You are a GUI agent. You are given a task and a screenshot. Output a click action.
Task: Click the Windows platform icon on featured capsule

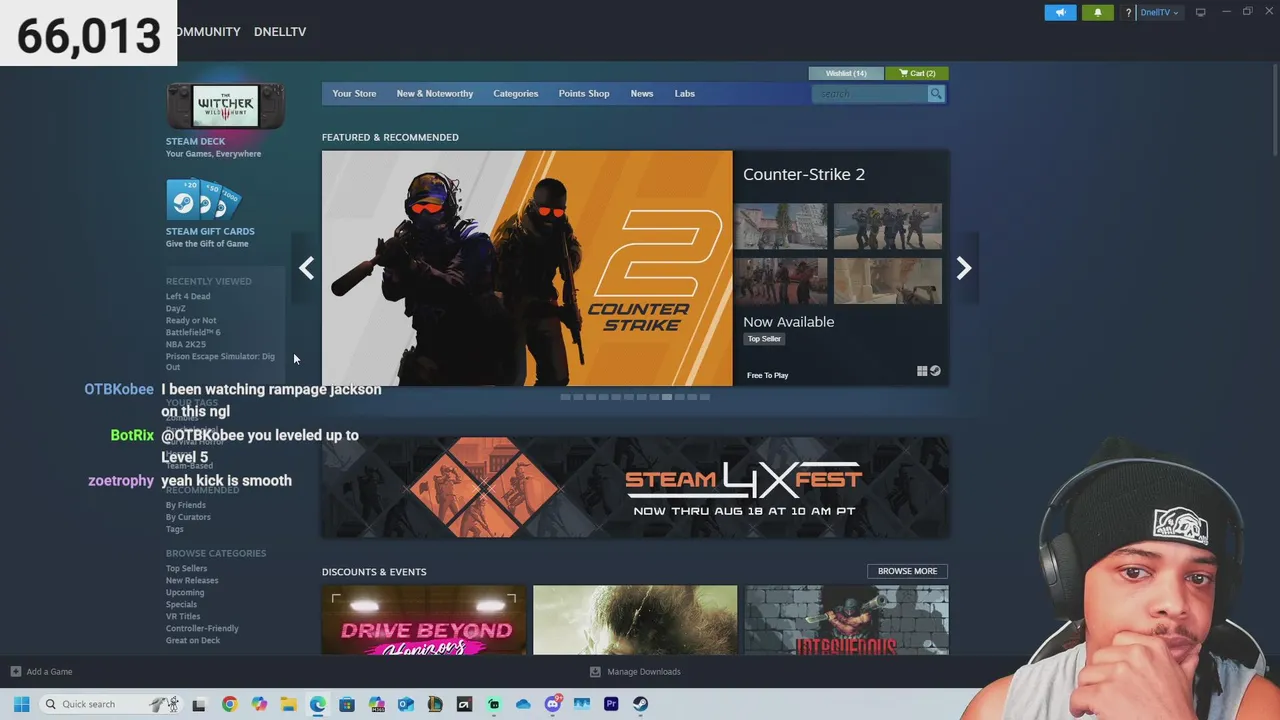922,371
